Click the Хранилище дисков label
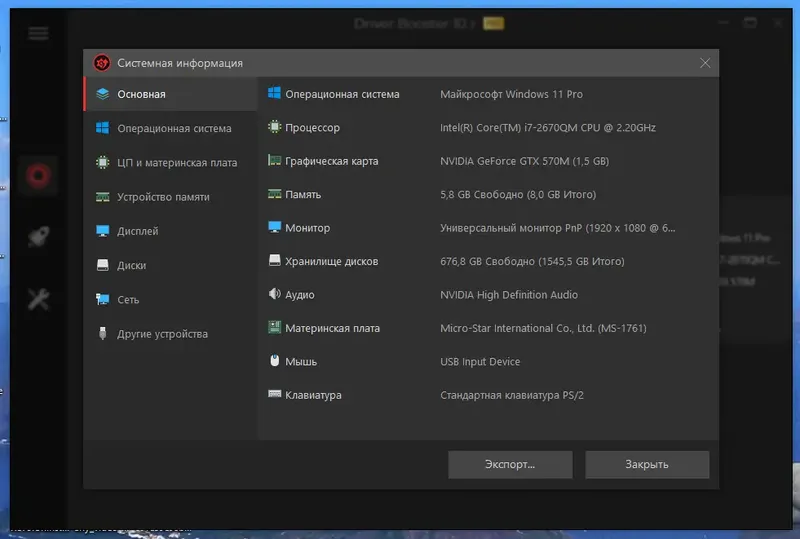 click(x=332, y=261)
